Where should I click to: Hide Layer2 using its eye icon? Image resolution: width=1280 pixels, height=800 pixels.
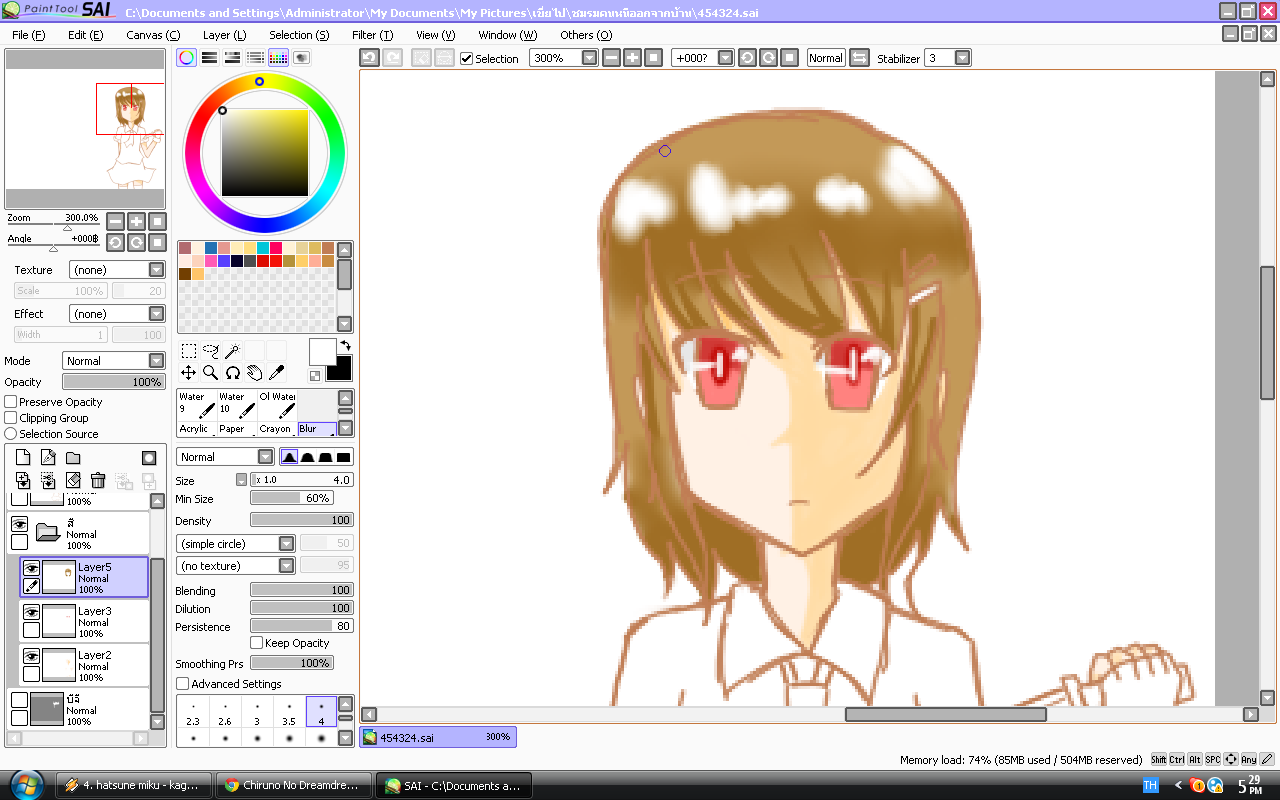[31, 656]
